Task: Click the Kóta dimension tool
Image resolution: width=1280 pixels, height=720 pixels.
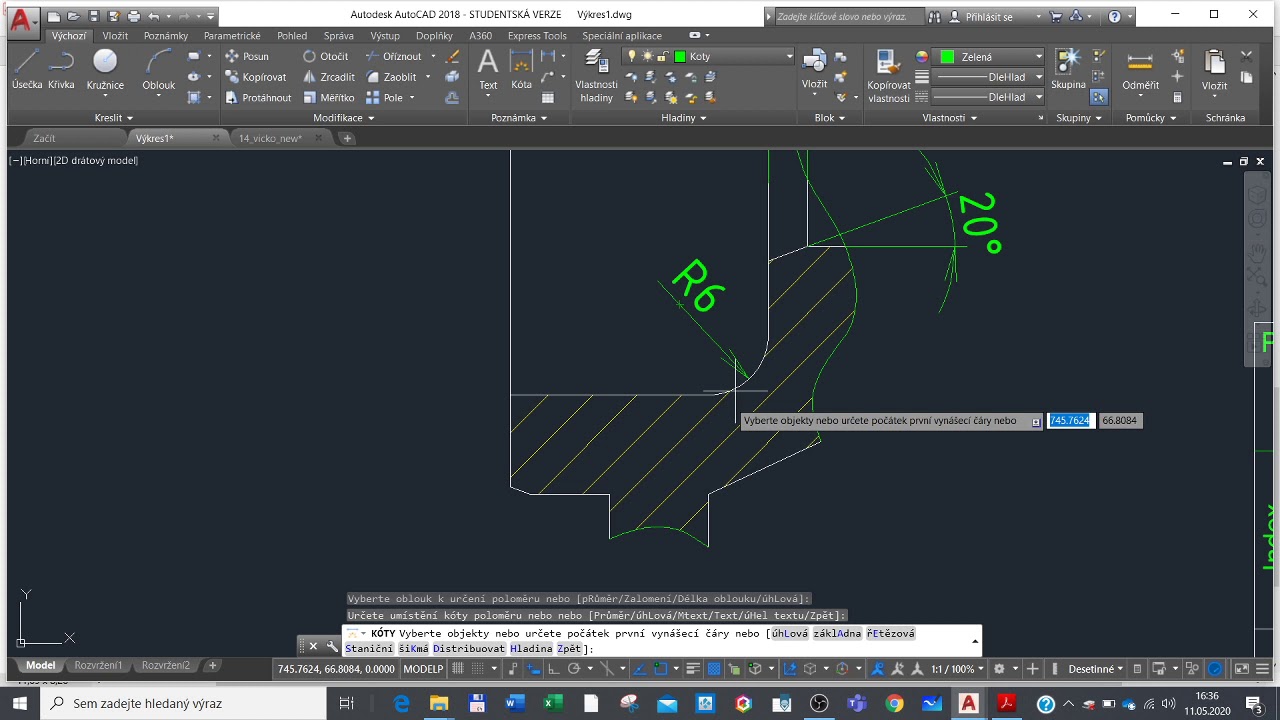Action: coord(521,70)
